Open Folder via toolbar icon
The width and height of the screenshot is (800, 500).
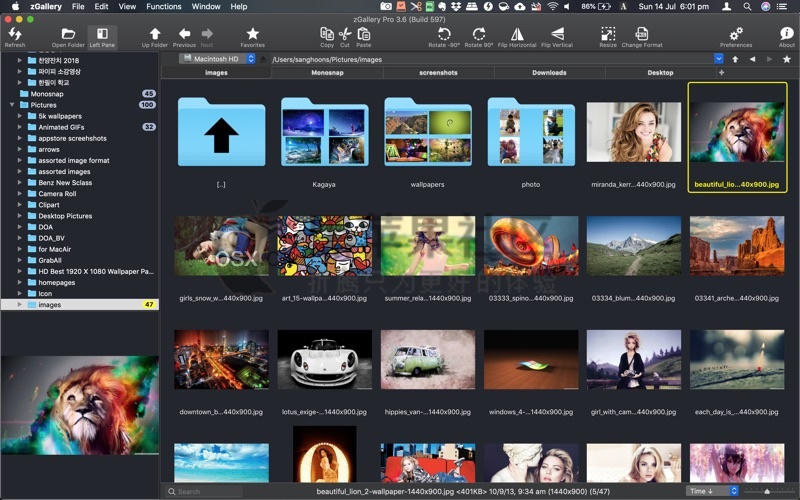(68, 37)
